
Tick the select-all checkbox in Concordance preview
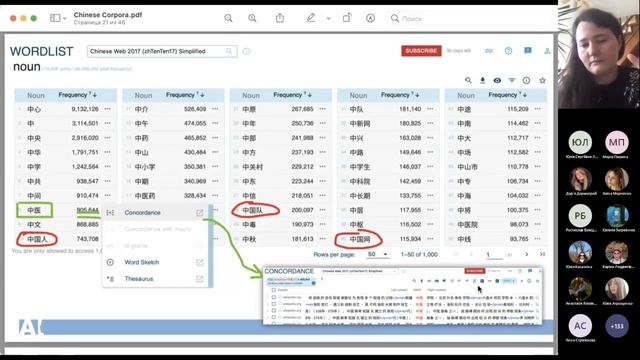pos(273,290)
